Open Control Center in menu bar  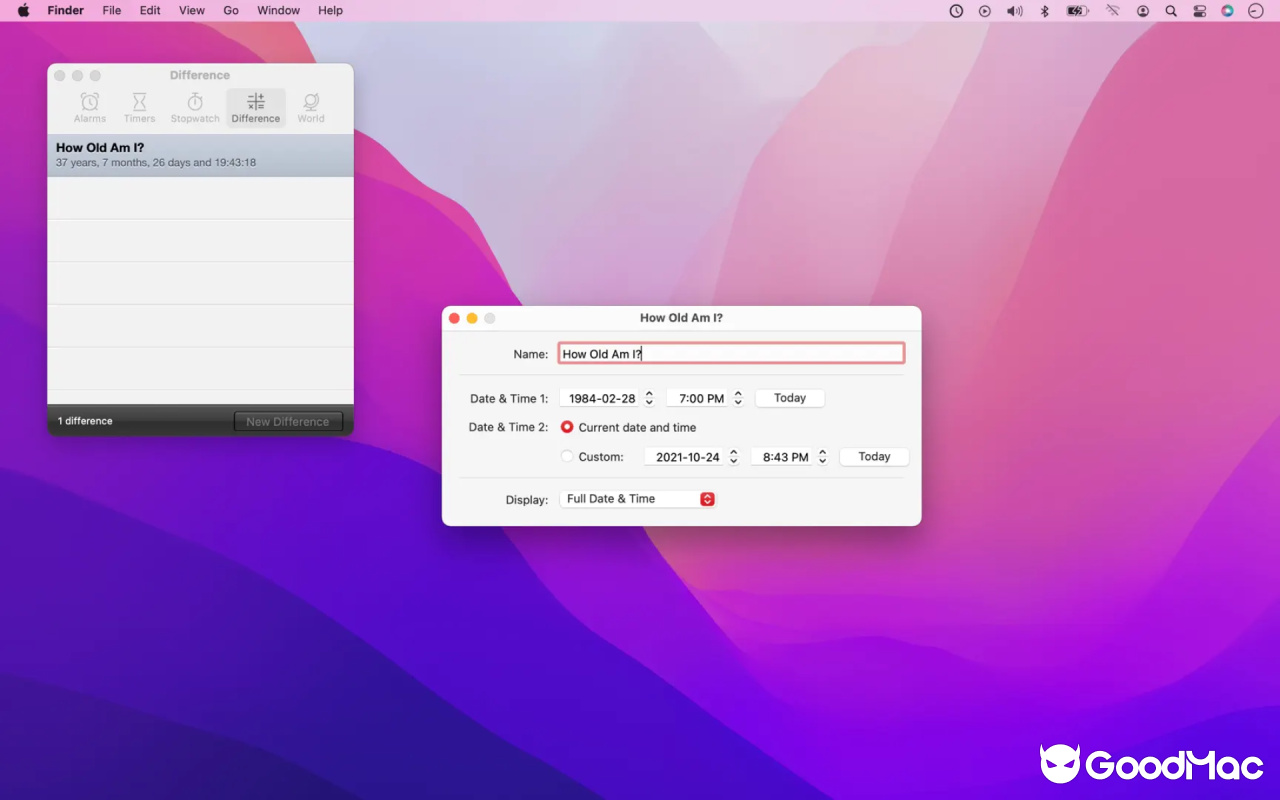coord(1200,11)
